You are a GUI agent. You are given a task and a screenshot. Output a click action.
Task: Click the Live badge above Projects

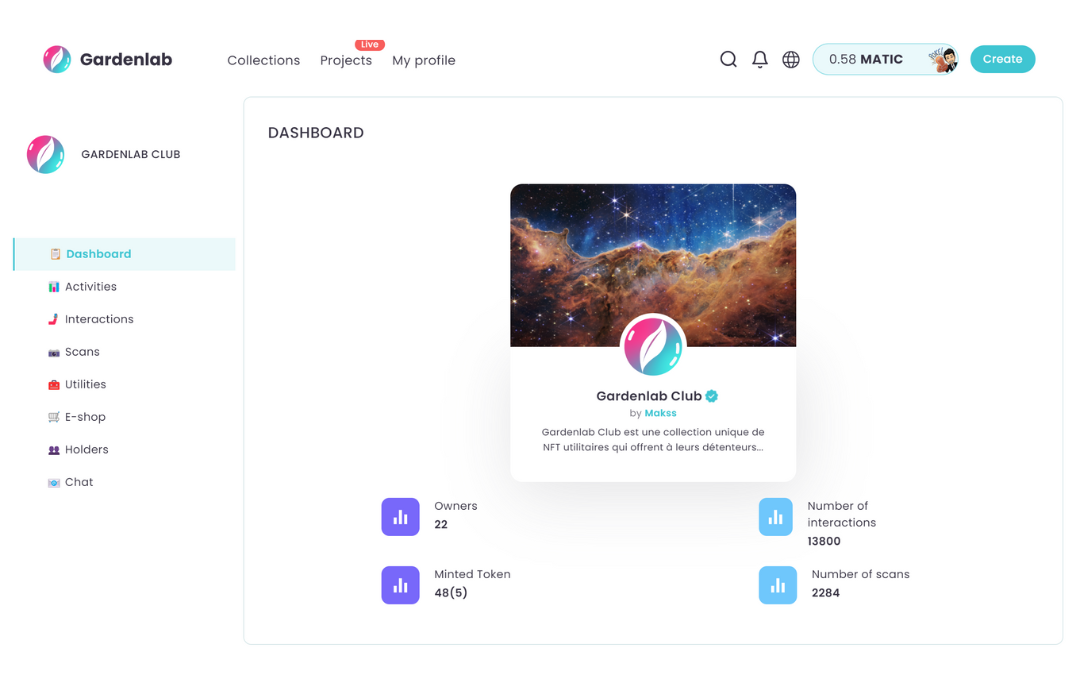[x=370, y=44]
